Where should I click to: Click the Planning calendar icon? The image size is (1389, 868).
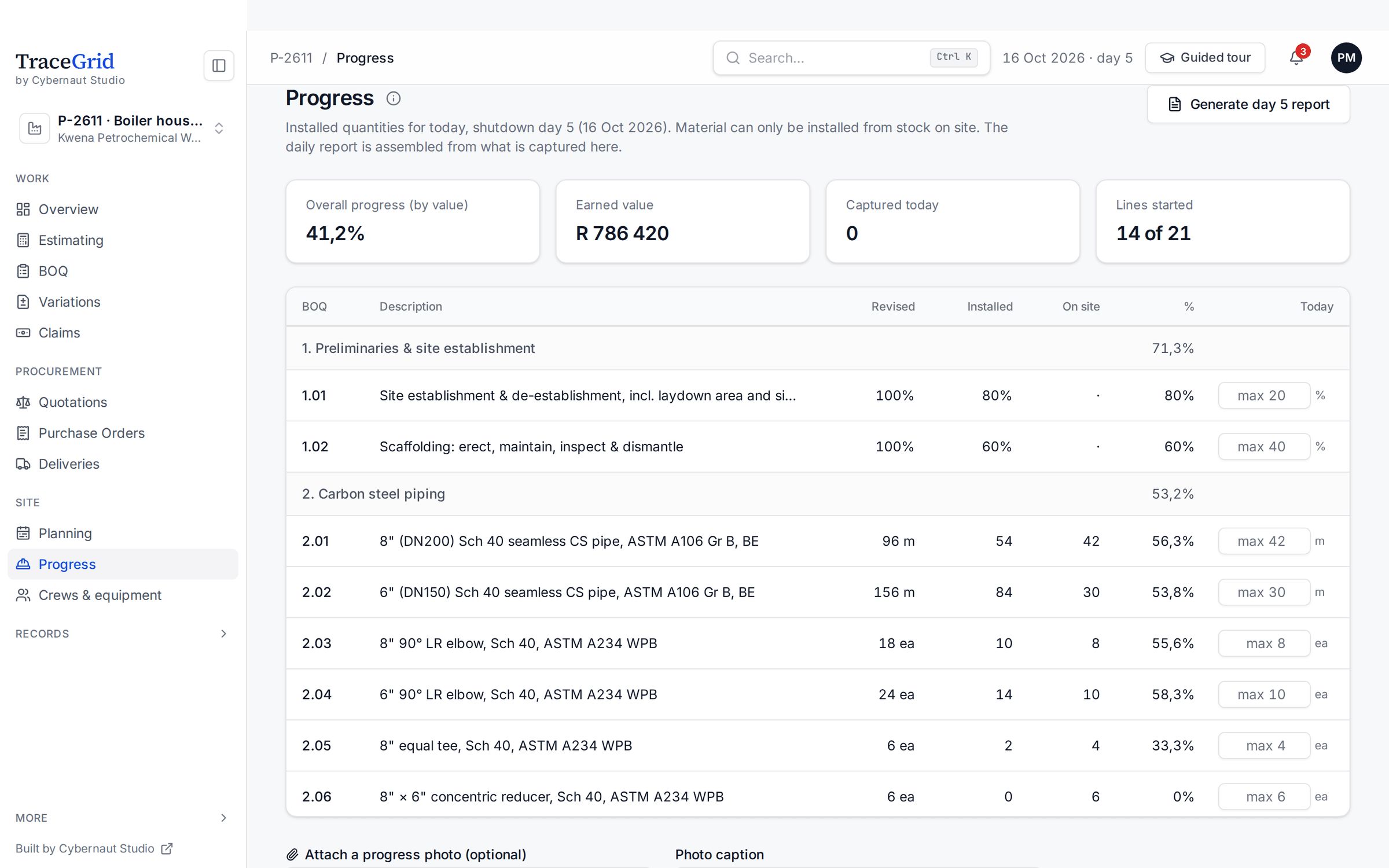(x=23, y=534)
